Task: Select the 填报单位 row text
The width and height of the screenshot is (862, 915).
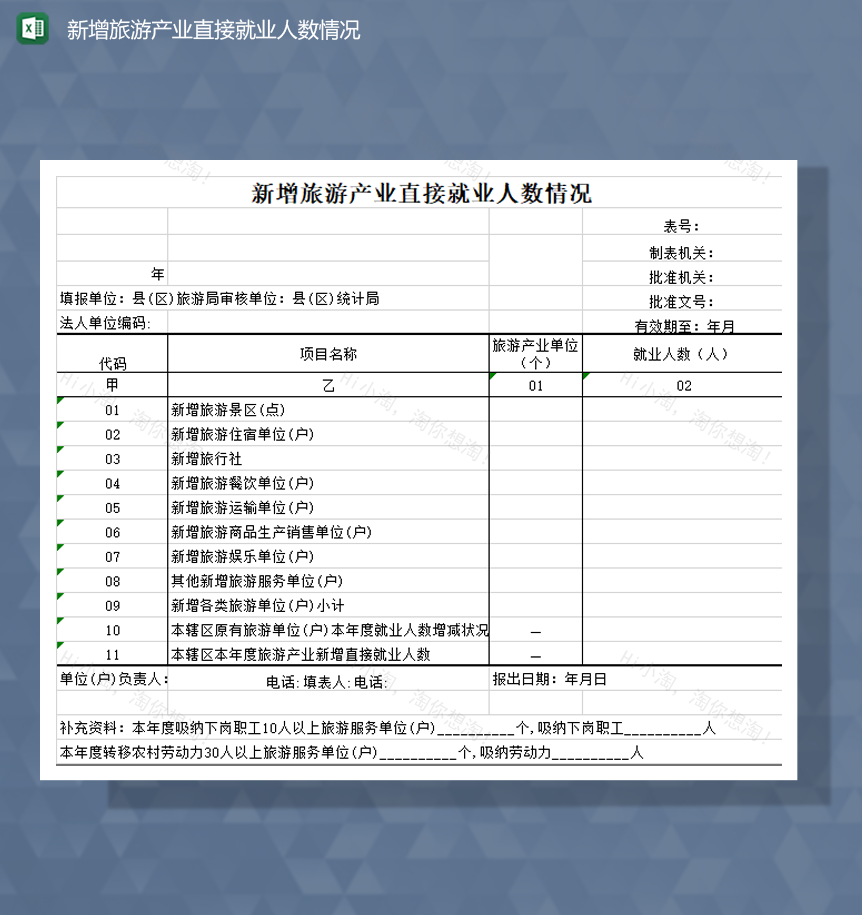Action: (x=215, y=297)
